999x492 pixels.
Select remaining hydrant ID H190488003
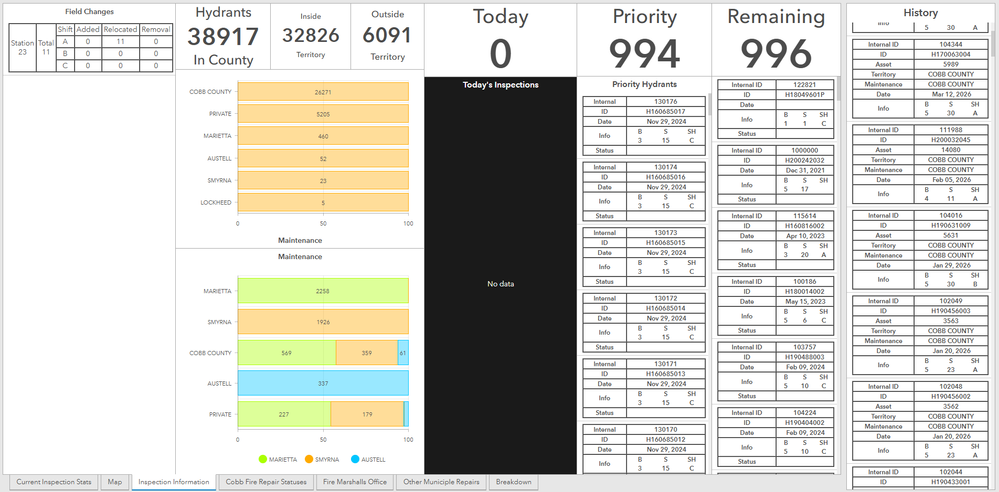point(804,357)
